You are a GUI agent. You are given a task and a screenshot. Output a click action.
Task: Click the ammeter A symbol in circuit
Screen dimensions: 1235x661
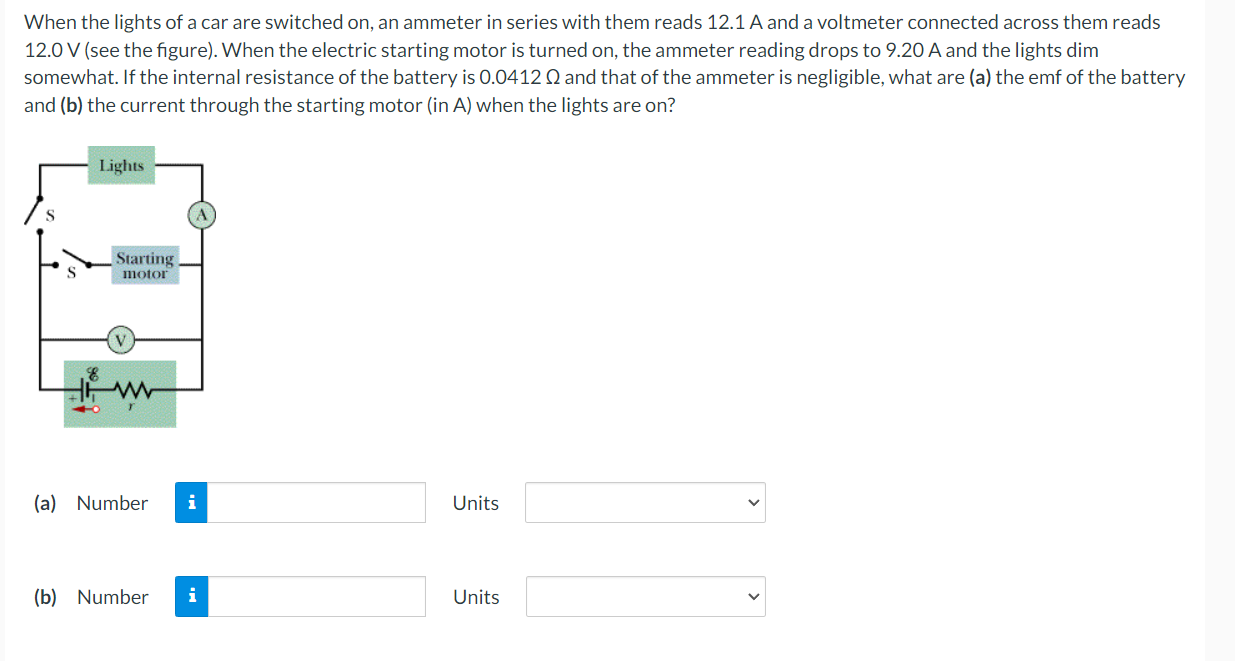pyautogui.click(x=202, y=214)
